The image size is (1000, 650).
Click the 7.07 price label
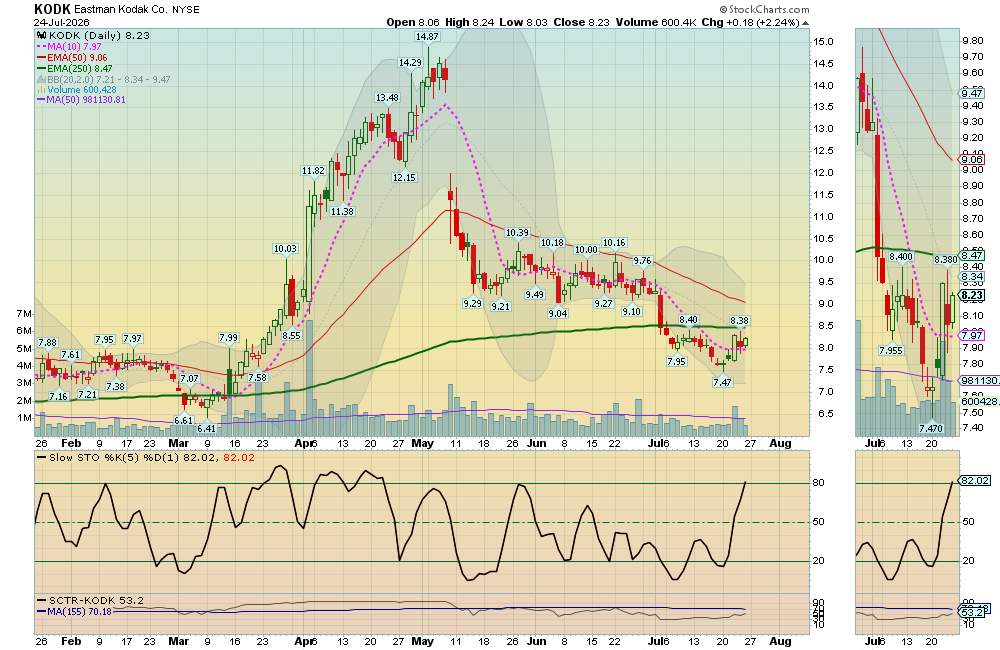[x=189, y=378]
